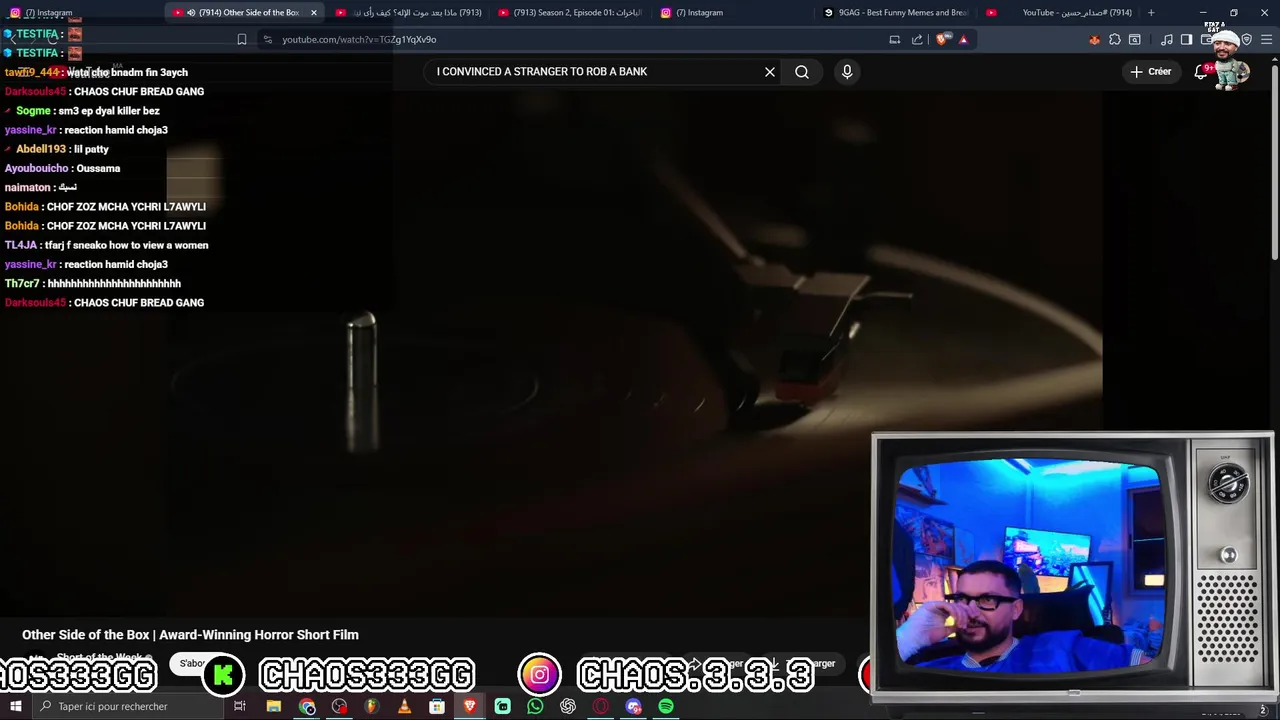
Task: Click the install app icon in address bar
Action: 895,40
